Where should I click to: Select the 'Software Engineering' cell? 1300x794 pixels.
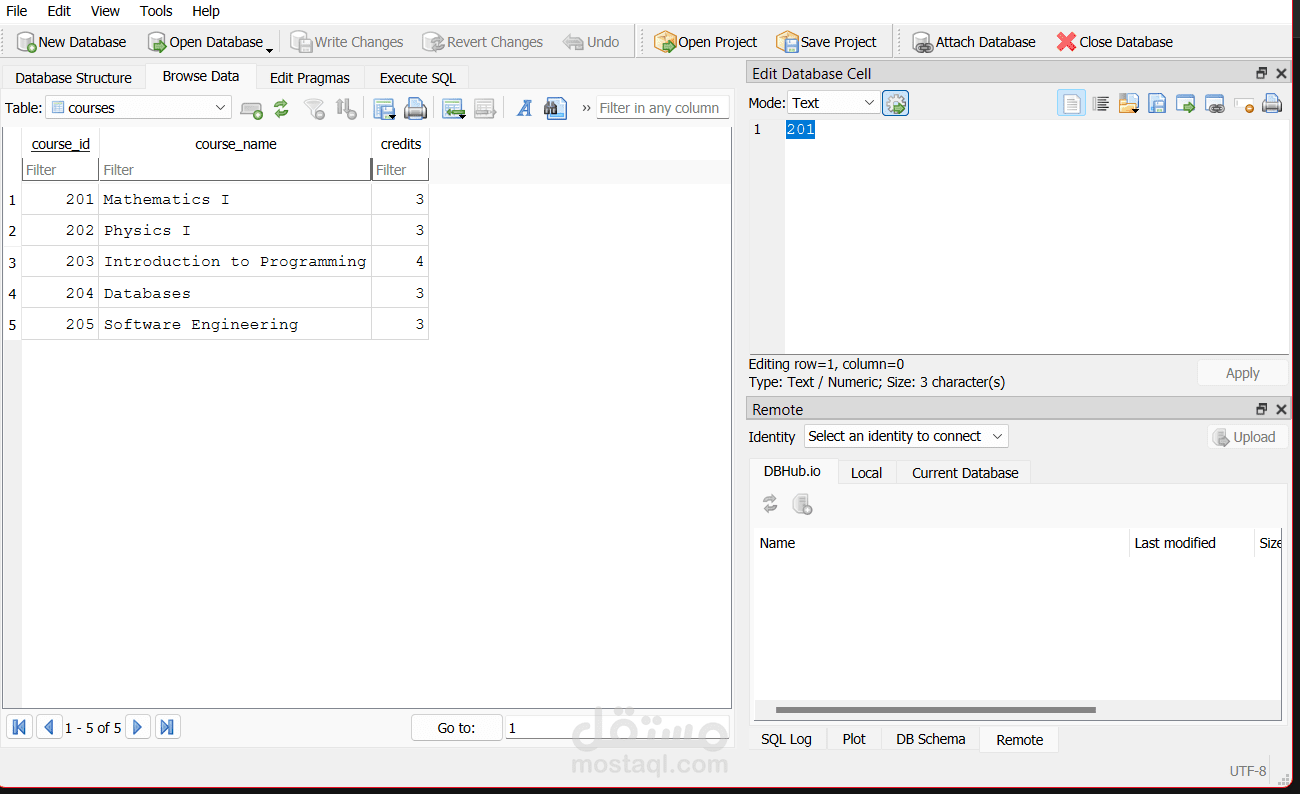coord(235,324)
